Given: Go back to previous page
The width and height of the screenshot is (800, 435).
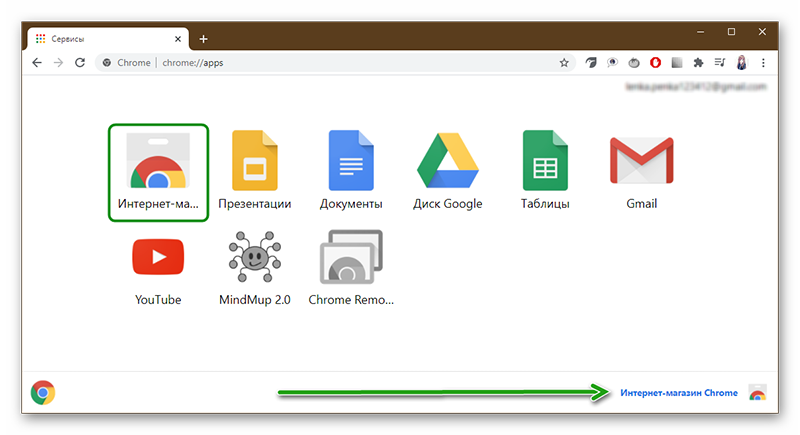Looking at the screenshot, I should pyautogui.click(x=37, y=63).
